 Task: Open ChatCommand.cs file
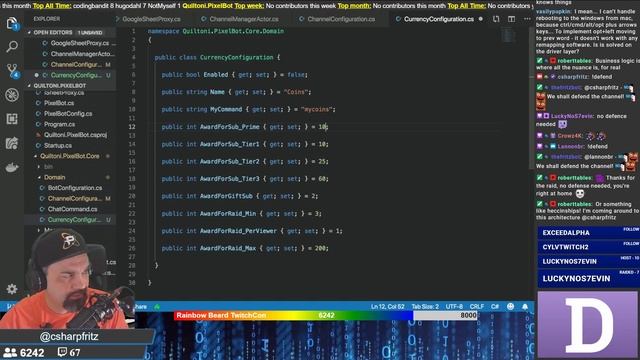72,209
